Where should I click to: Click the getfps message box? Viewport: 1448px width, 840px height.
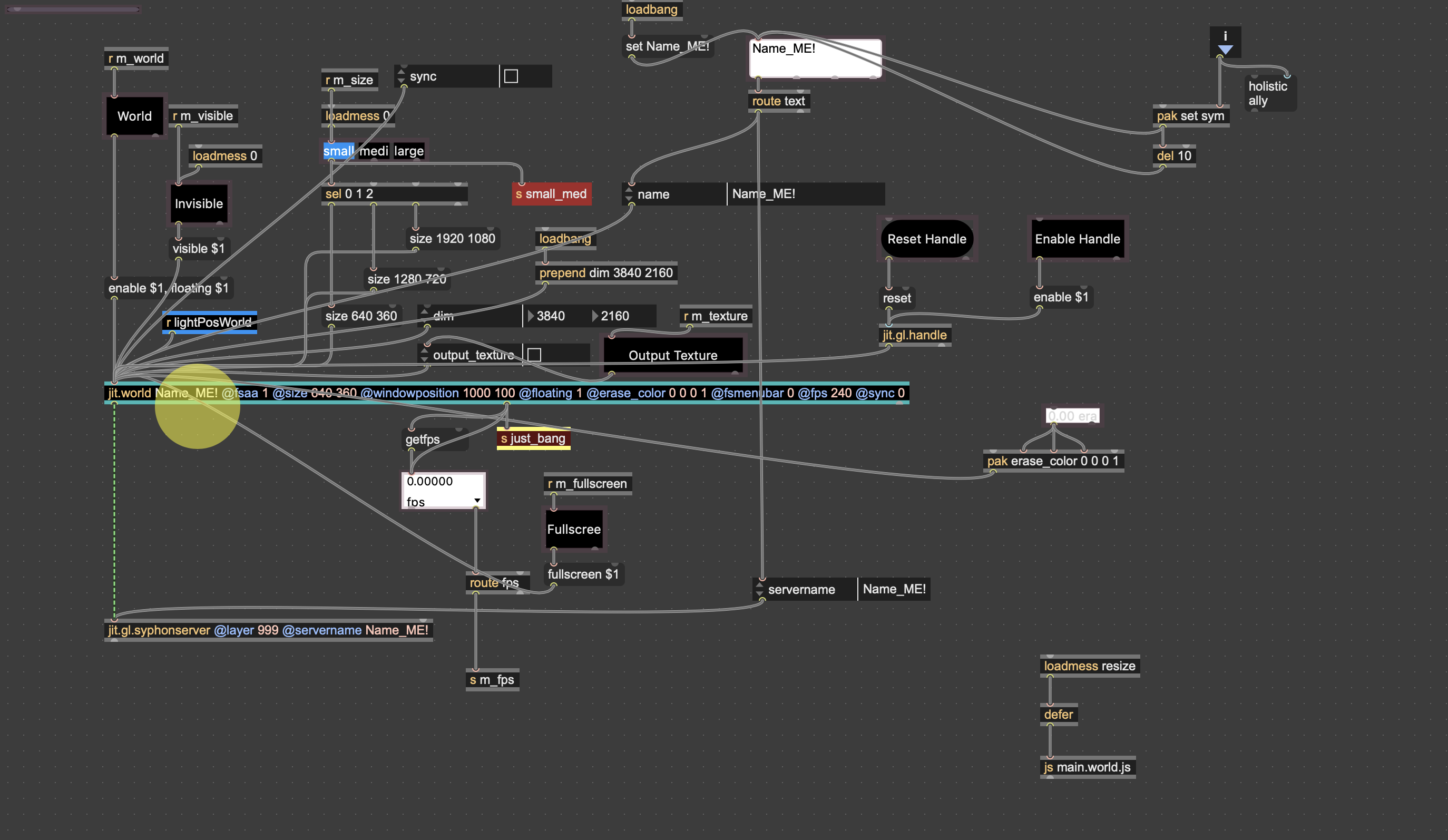434,439
